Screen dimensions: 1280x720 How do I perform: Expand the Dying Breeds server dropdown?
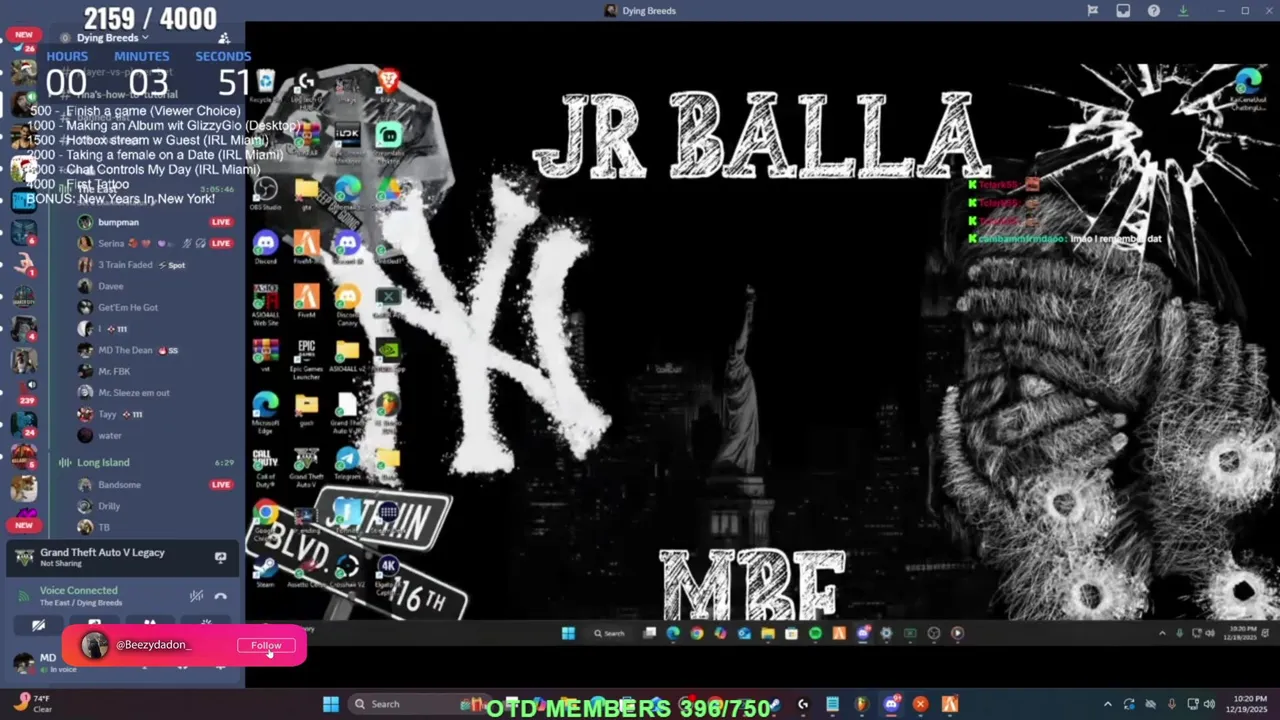[x=111, y=38]
